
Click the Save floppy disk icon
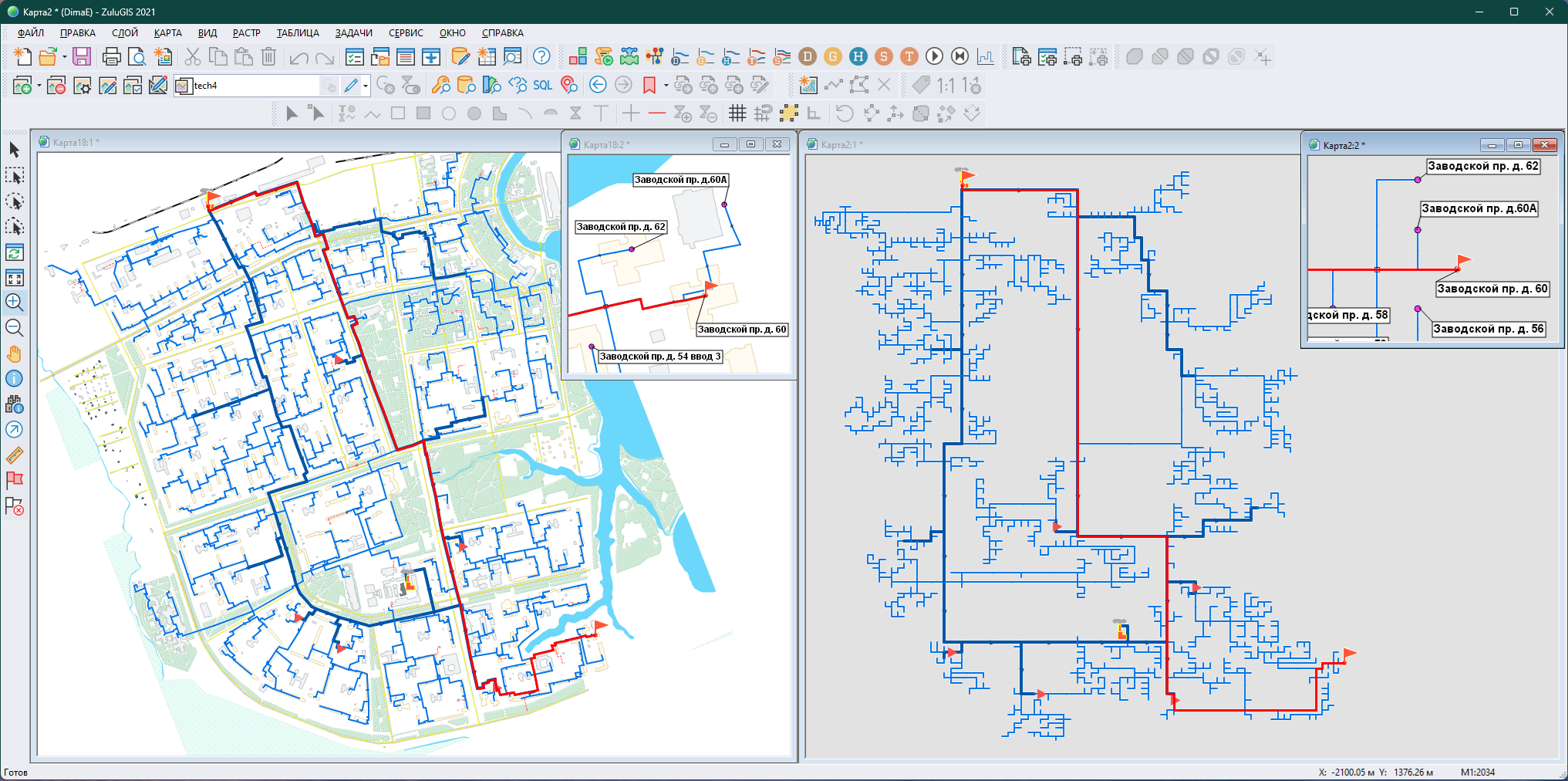pyautogui.click(x=82, y=56)
